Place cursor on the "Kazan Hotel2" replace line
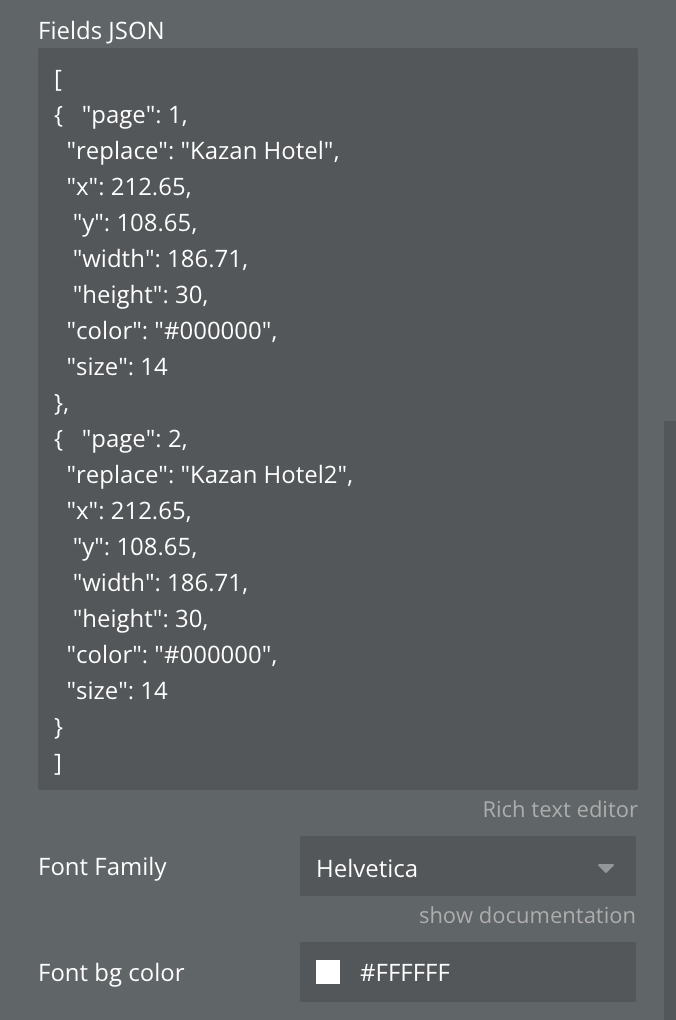Image resolution: width=676 pixels, height=1020 pixels. click(209, 475)
